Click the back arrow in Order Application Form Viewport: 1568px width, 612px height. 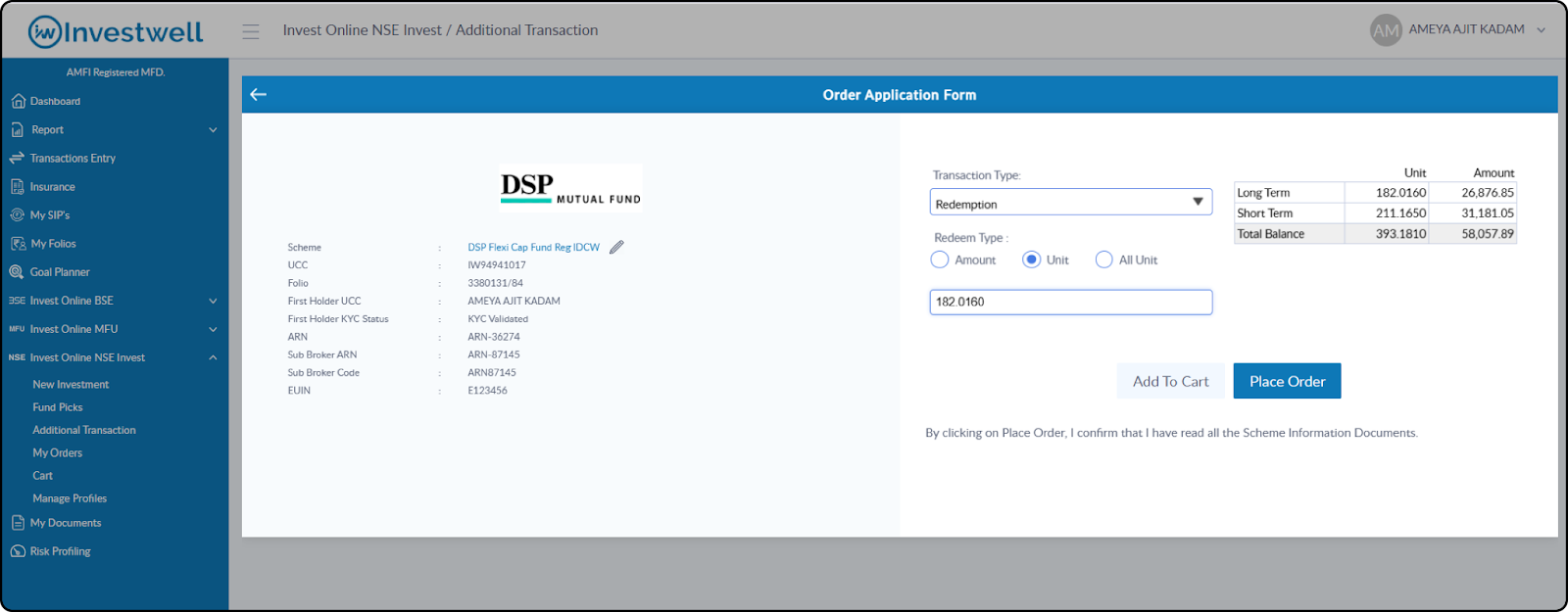tap(259, 95)
